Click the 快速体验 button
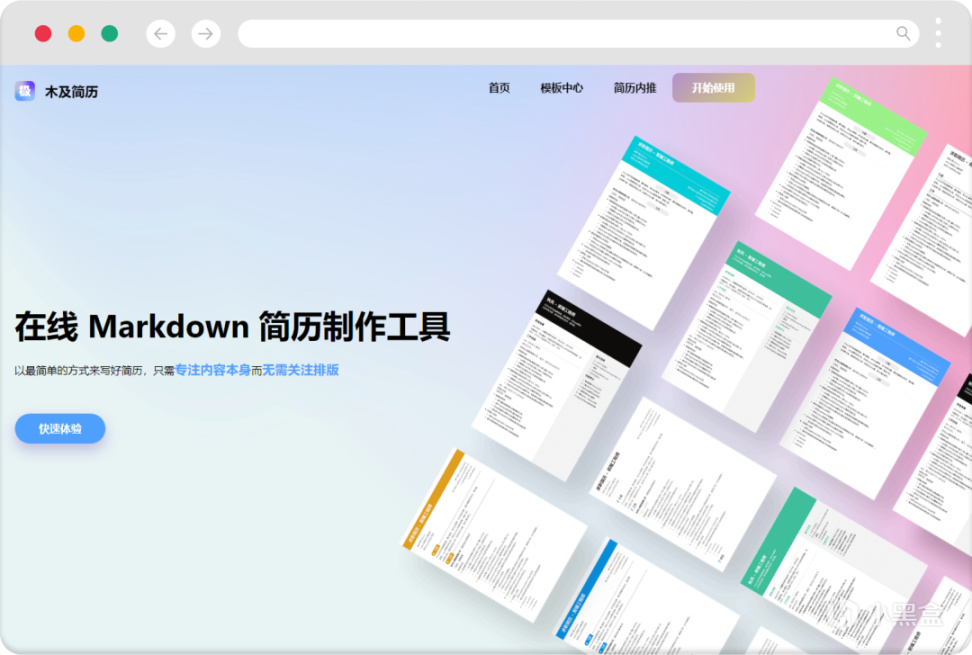 tap(60, 428)
